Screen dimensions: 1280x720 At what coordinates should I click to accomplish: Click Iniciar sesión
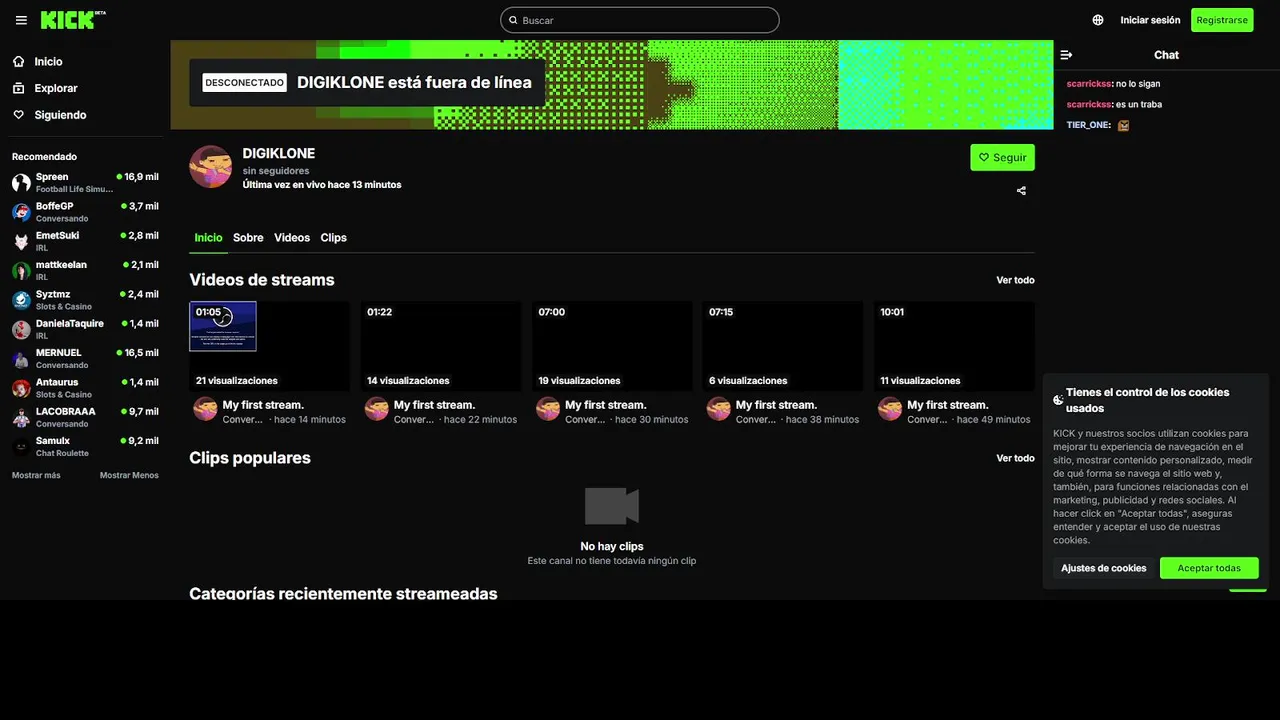1150,20
